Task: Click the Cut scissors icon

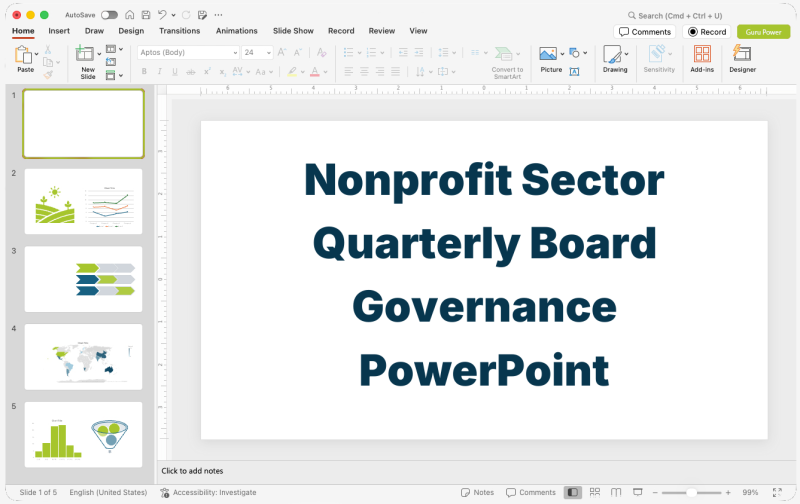Action: (x=47, y=49)
